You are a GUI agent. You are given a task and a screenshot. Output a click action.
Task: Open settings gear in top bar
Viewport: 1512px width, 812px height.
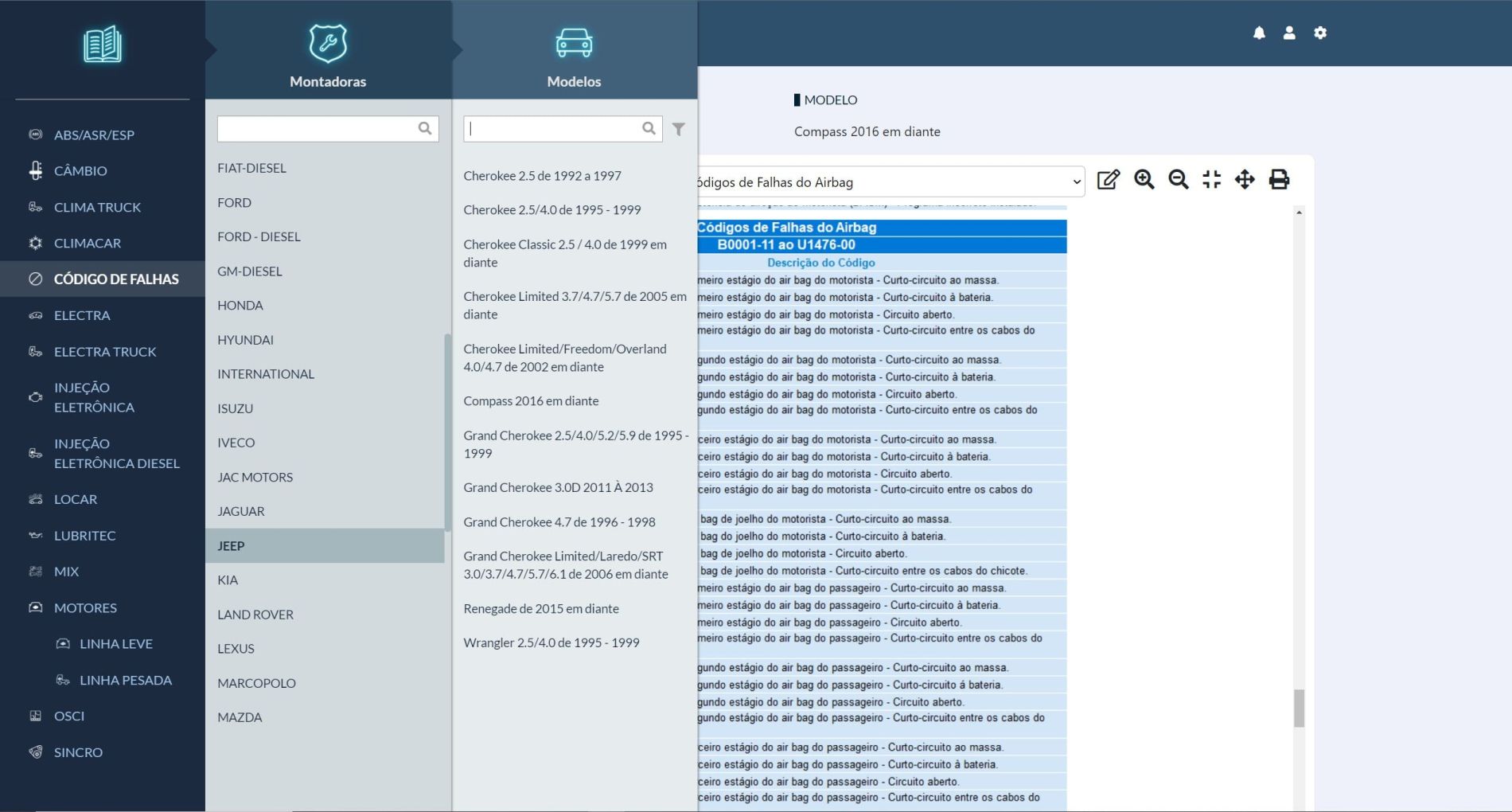coord(1320,33)
